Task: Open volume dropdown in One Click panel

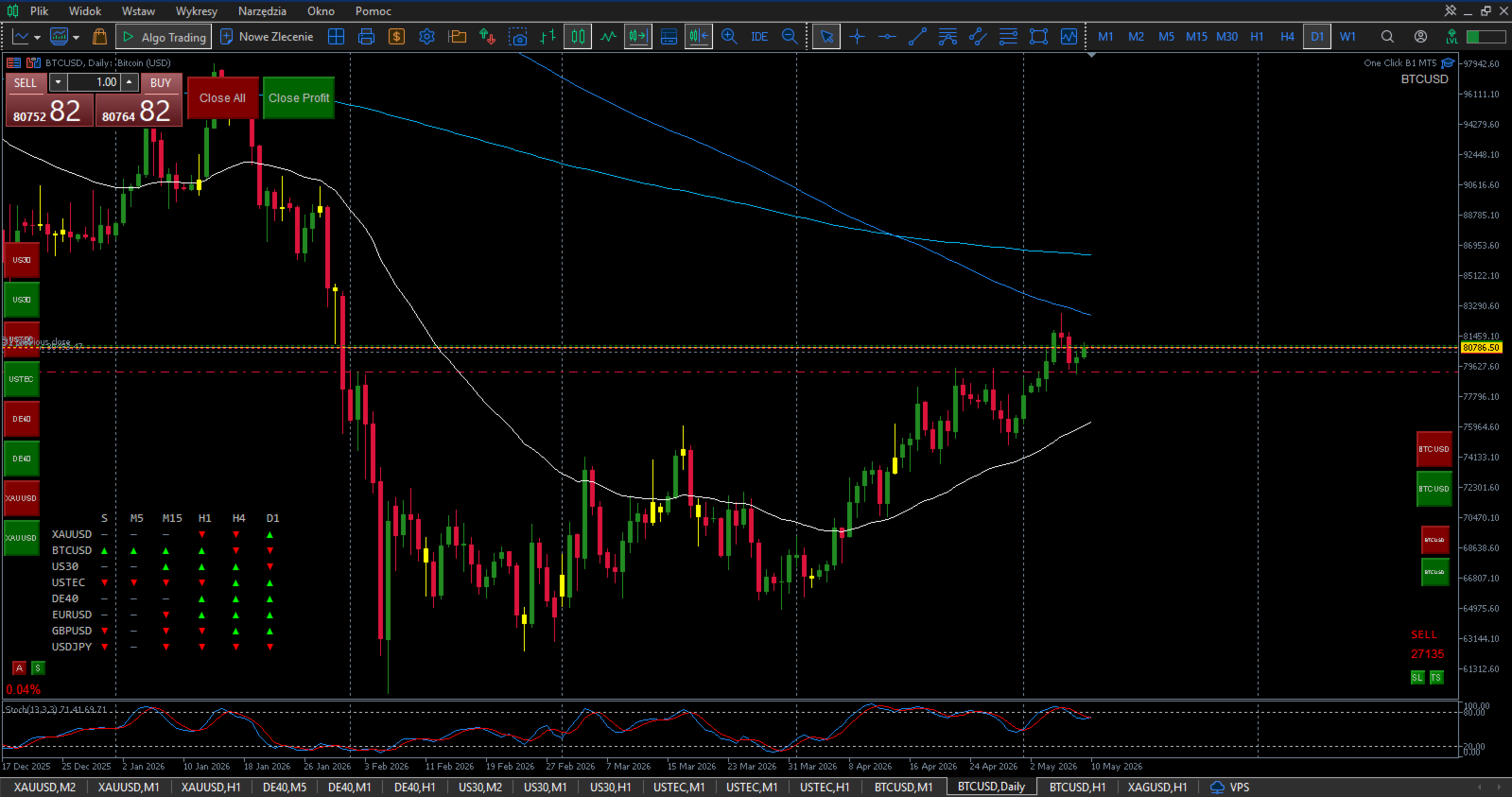Action: point(59,82)
